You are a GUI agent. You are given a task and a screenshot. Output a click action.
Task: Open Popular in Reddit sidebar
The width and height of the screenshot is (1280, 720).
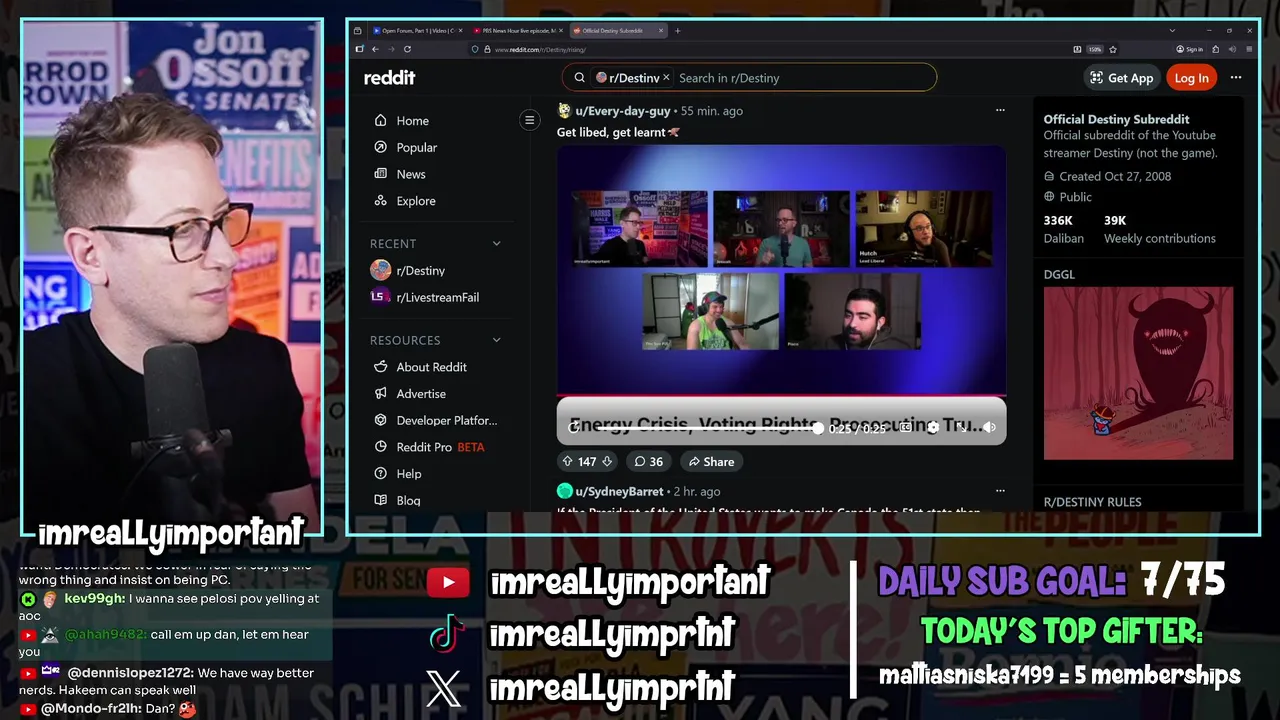point(416,147)
